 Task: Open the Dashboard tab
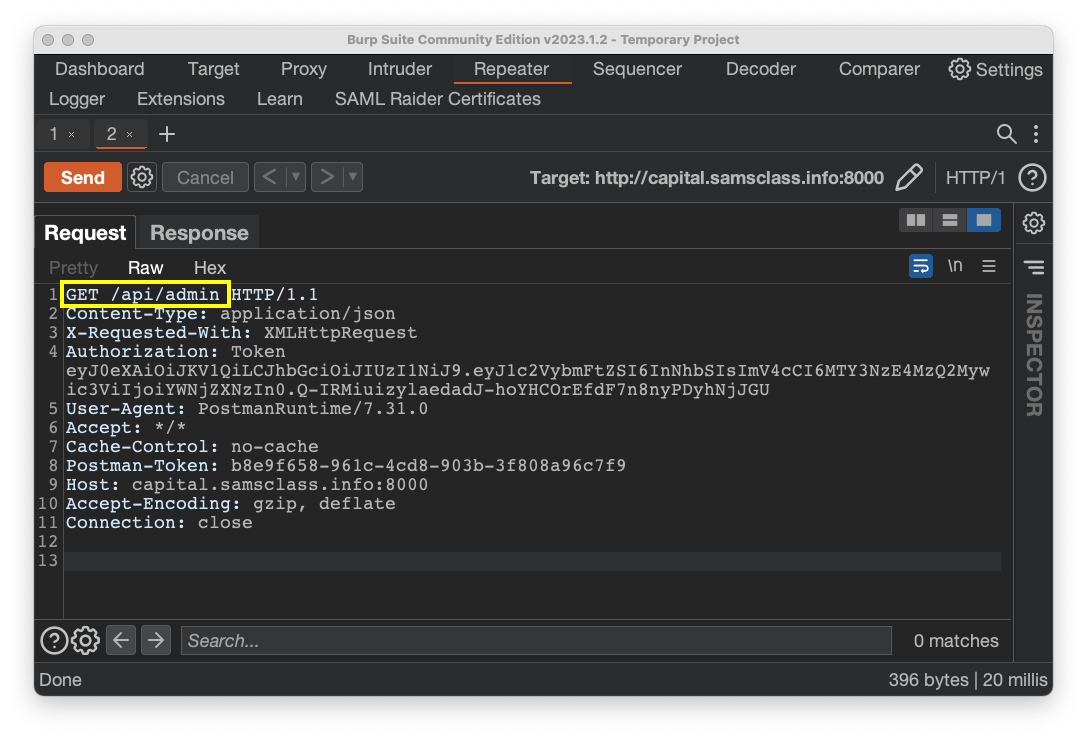(x=100, y=69)
